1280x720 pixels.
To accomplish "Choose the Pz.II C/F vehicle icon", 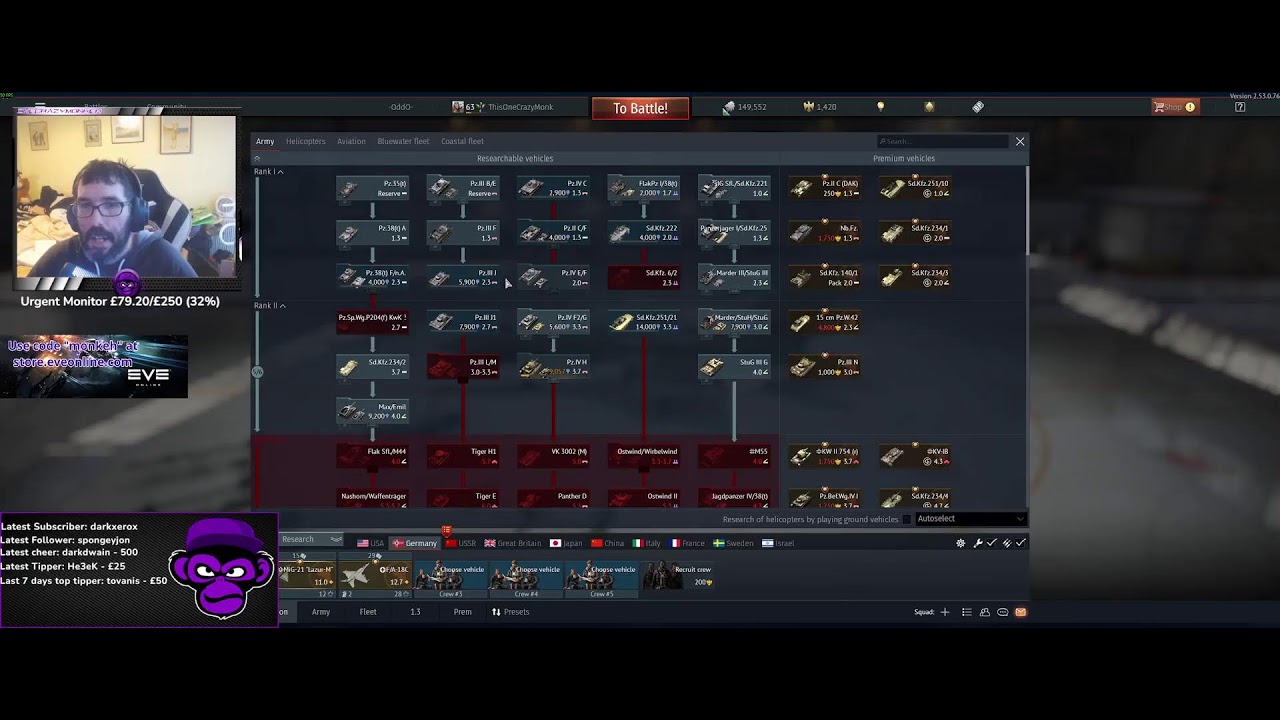I will (x=553, y=233).
